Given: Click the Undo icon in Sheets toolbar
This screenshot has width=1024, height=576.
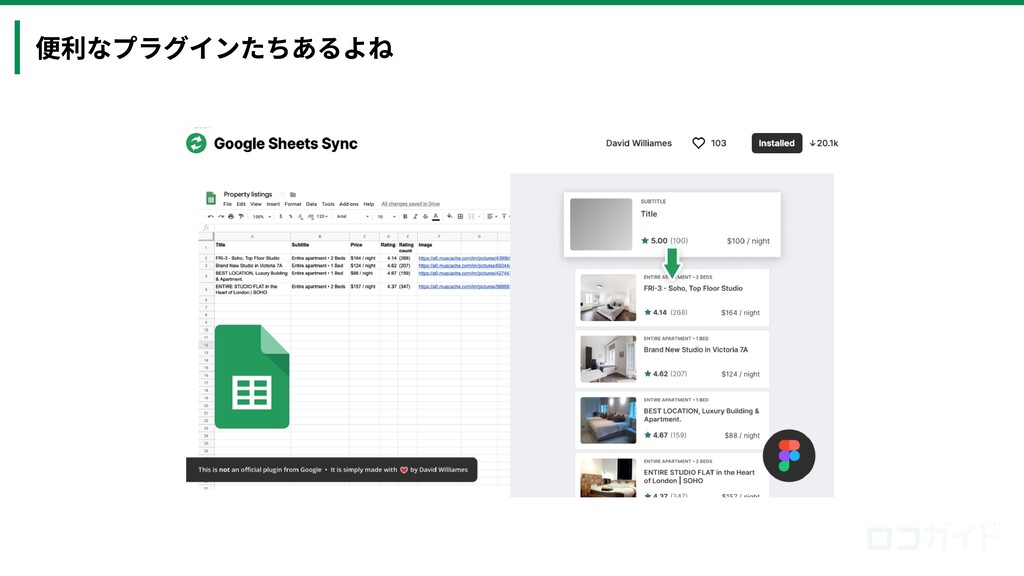Looking at the screenshot, I should tap(211, 216).
